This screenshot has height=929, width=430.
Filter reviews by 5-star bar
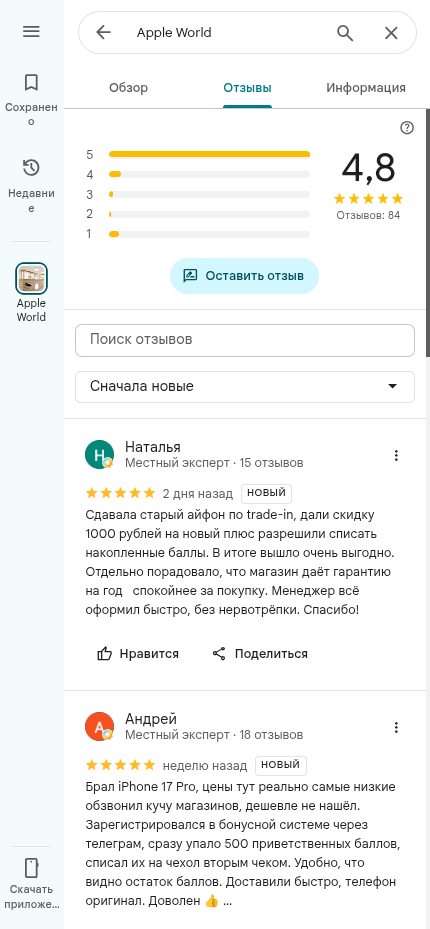[198, 155]
